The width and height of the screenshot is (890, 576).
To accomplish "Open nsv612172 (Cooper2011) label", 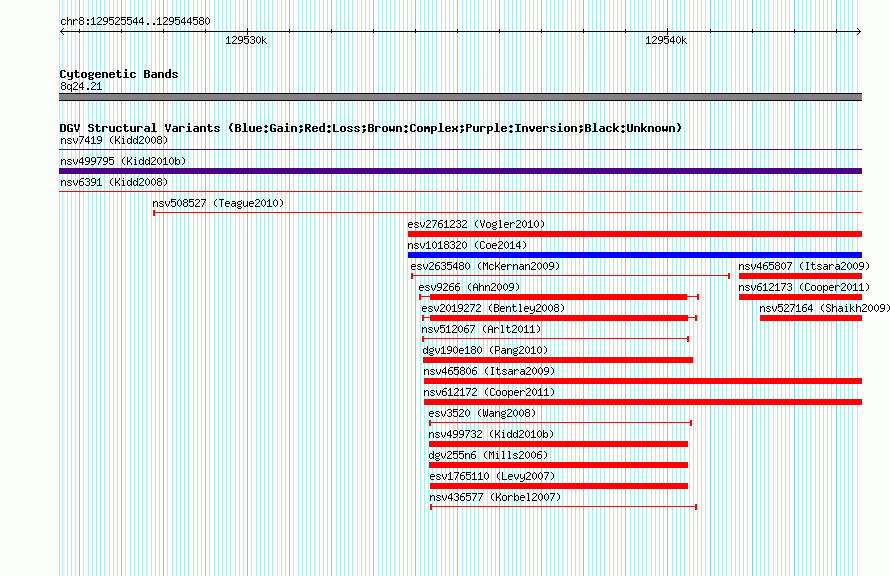I will (489, 392).
